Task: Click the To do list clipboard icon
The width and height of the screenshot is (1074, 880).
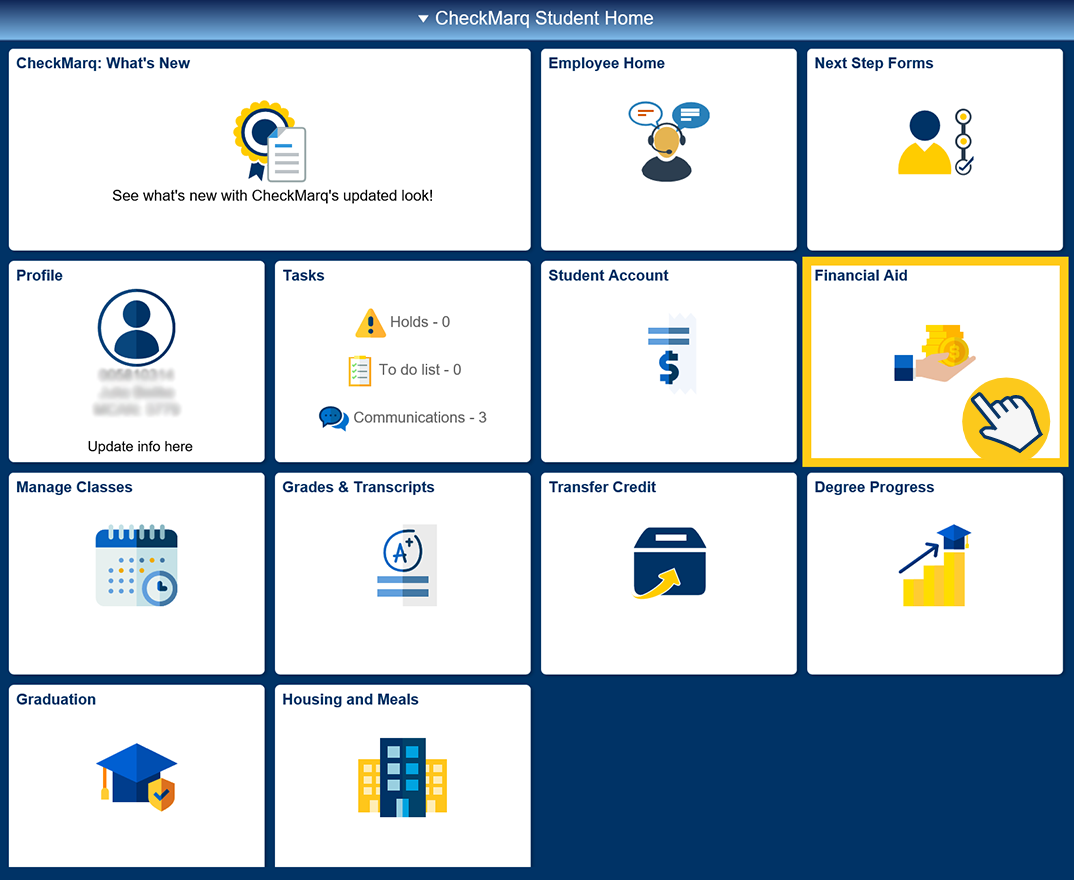Action: [x=359, y=370]
